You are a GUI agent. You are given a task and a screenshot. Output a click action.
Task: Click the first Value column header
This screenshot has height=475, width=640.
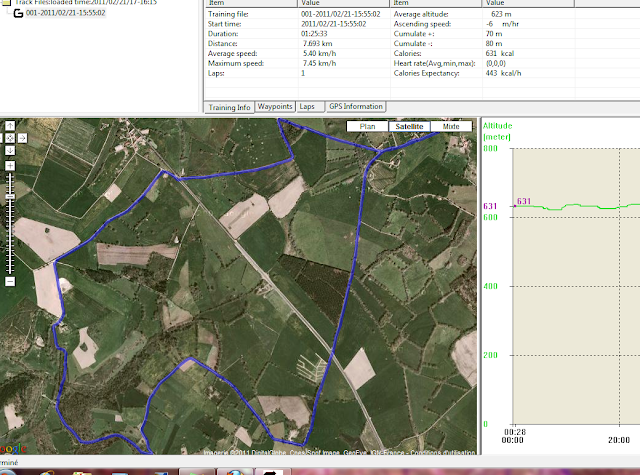coord(344,3)
